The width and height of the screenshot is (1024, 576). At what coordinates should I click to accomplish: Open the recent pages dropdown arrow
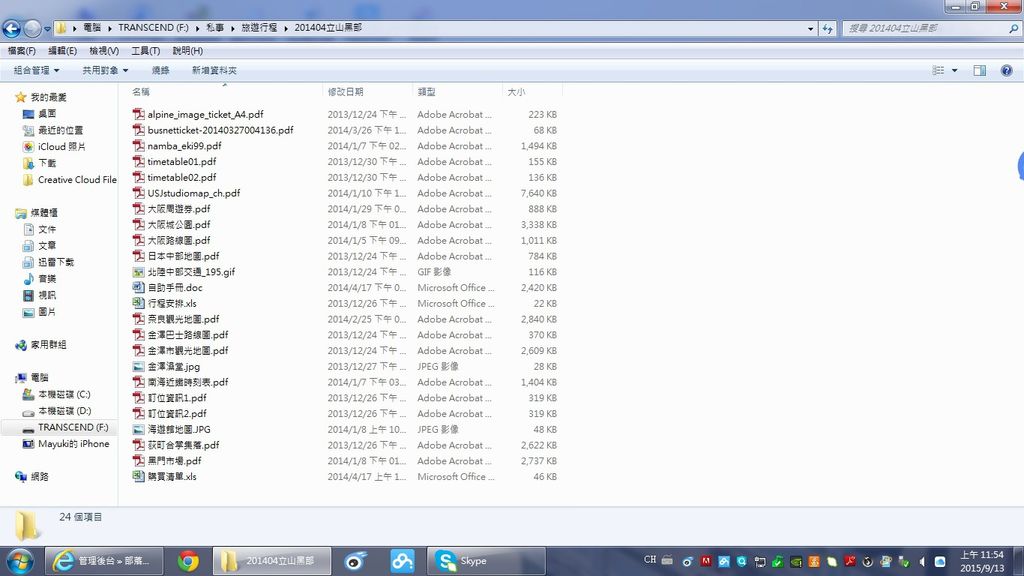47,29
